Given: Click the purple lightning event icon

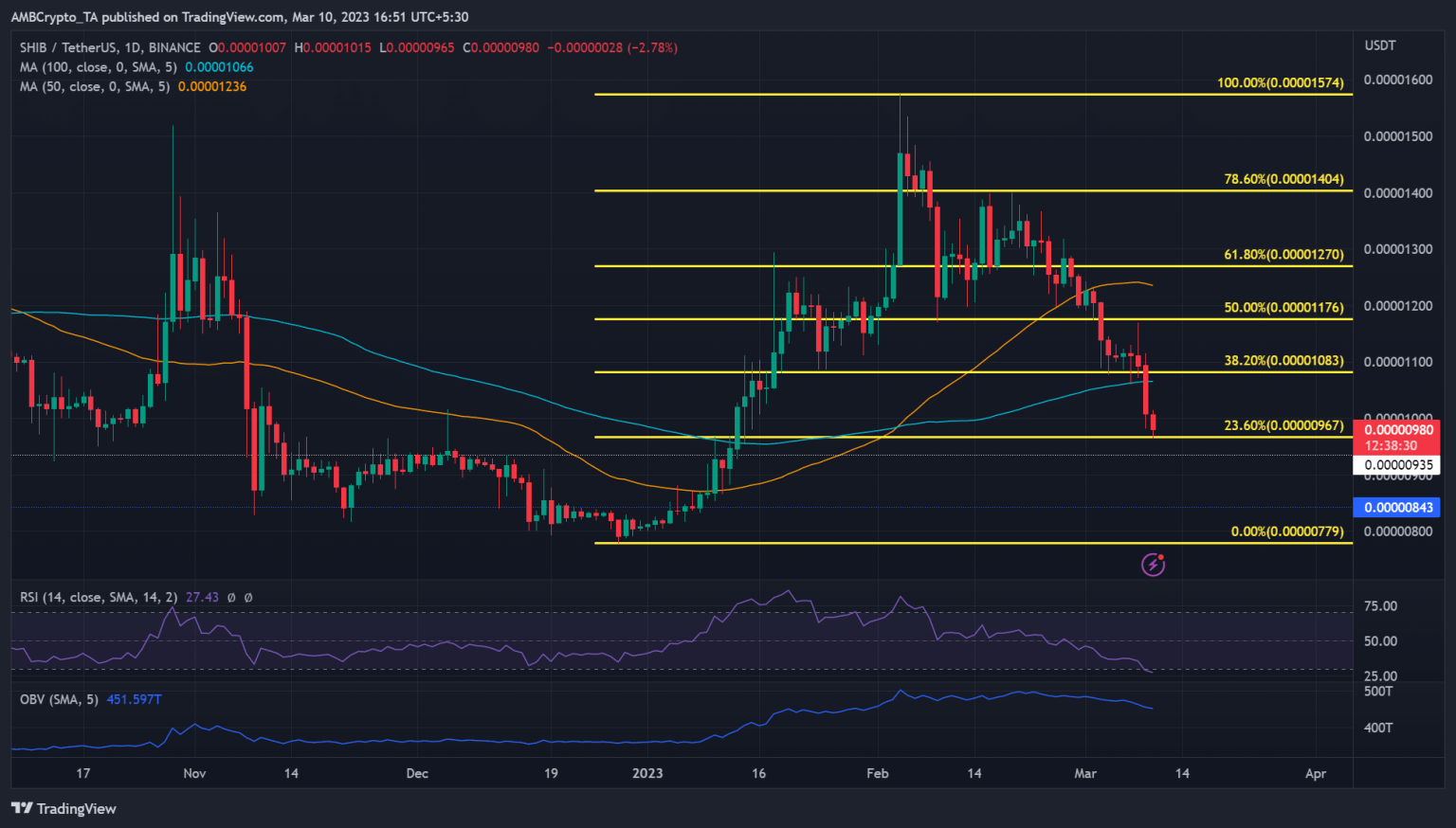Looking at the screenshot, I should pyautogui.click(x=1153, y=565).
